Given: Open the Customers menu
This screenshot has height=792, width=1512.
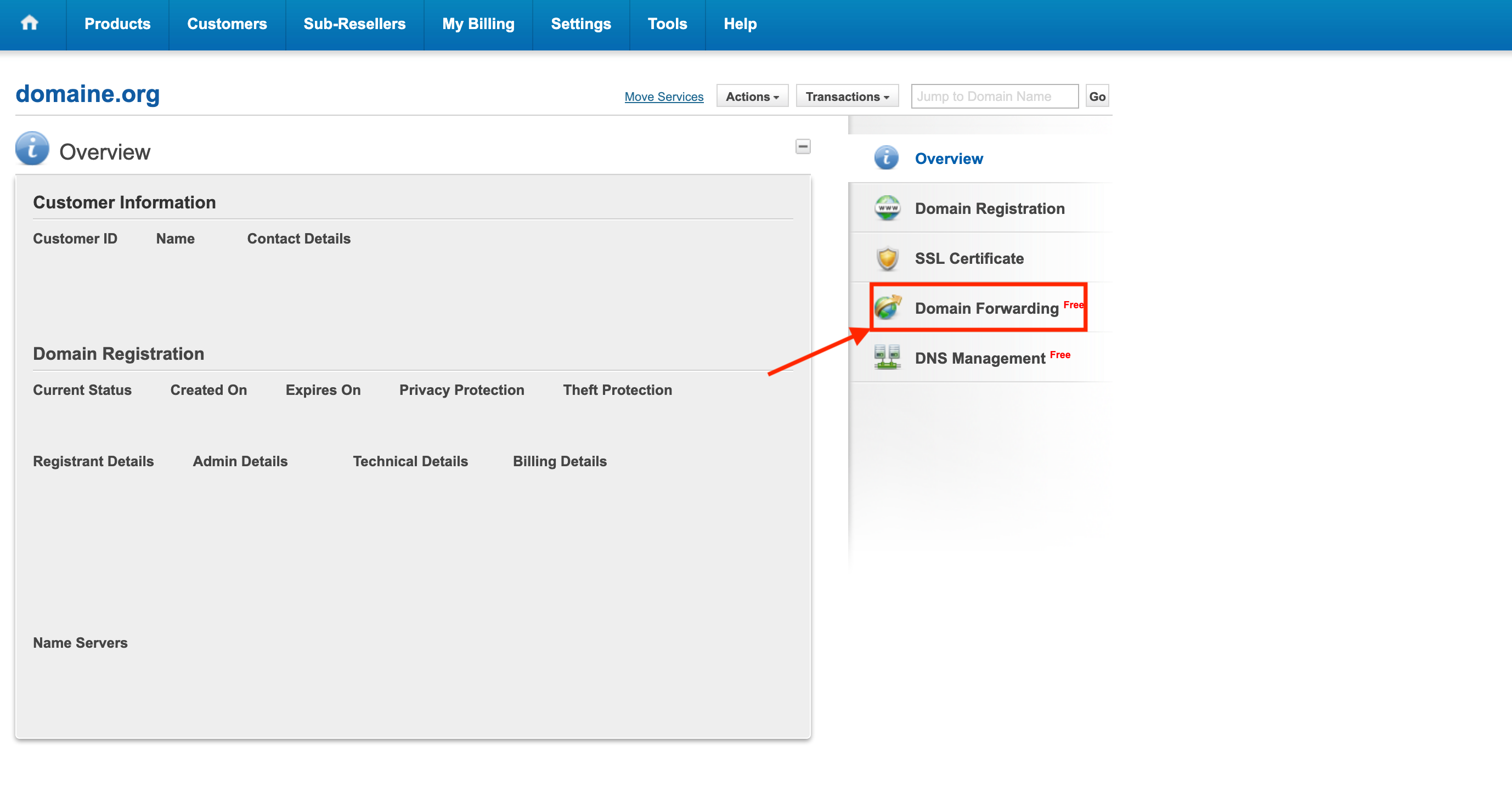Looking at the screenshot, I should 227,24.
